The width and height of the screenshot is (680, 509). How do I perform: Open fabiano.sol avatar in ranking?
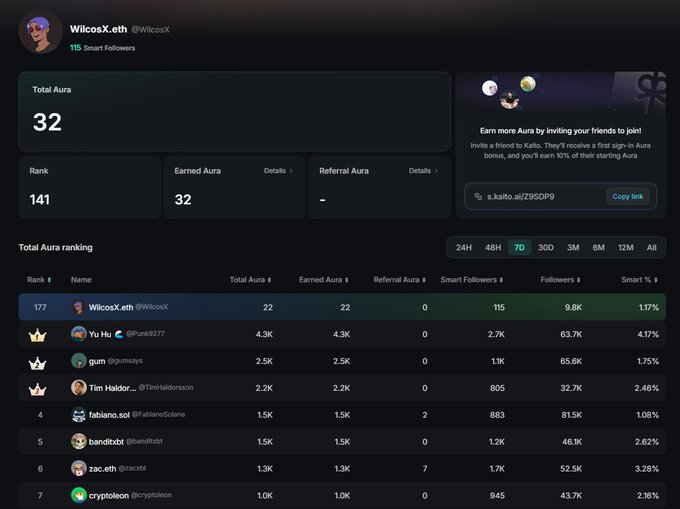(x=78, y=414)
